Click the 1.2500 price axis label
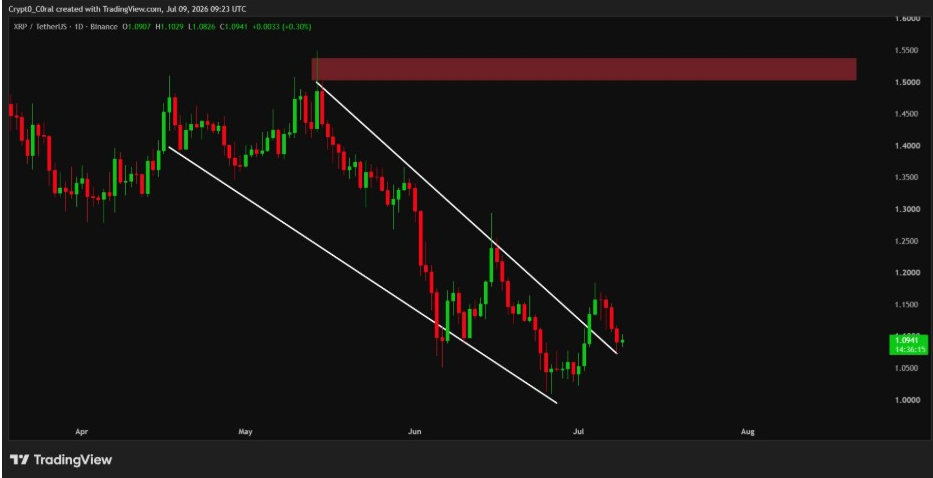The height and width of the screenshot is (478, 933). pos(908,241)
